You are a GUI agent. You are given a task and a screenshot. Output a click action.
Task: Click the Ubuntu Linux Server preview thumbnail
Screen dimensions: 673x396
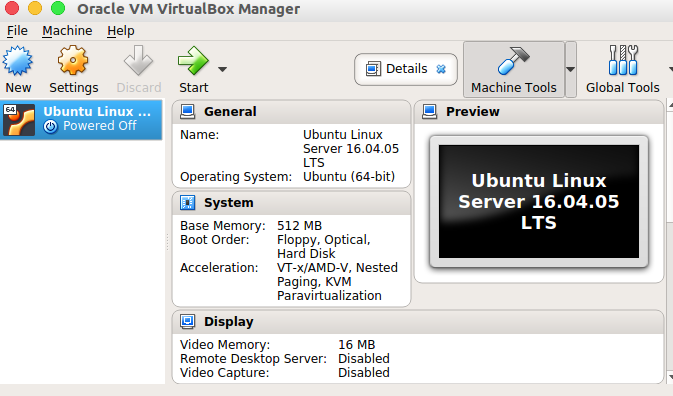click(x=539, y=202)
